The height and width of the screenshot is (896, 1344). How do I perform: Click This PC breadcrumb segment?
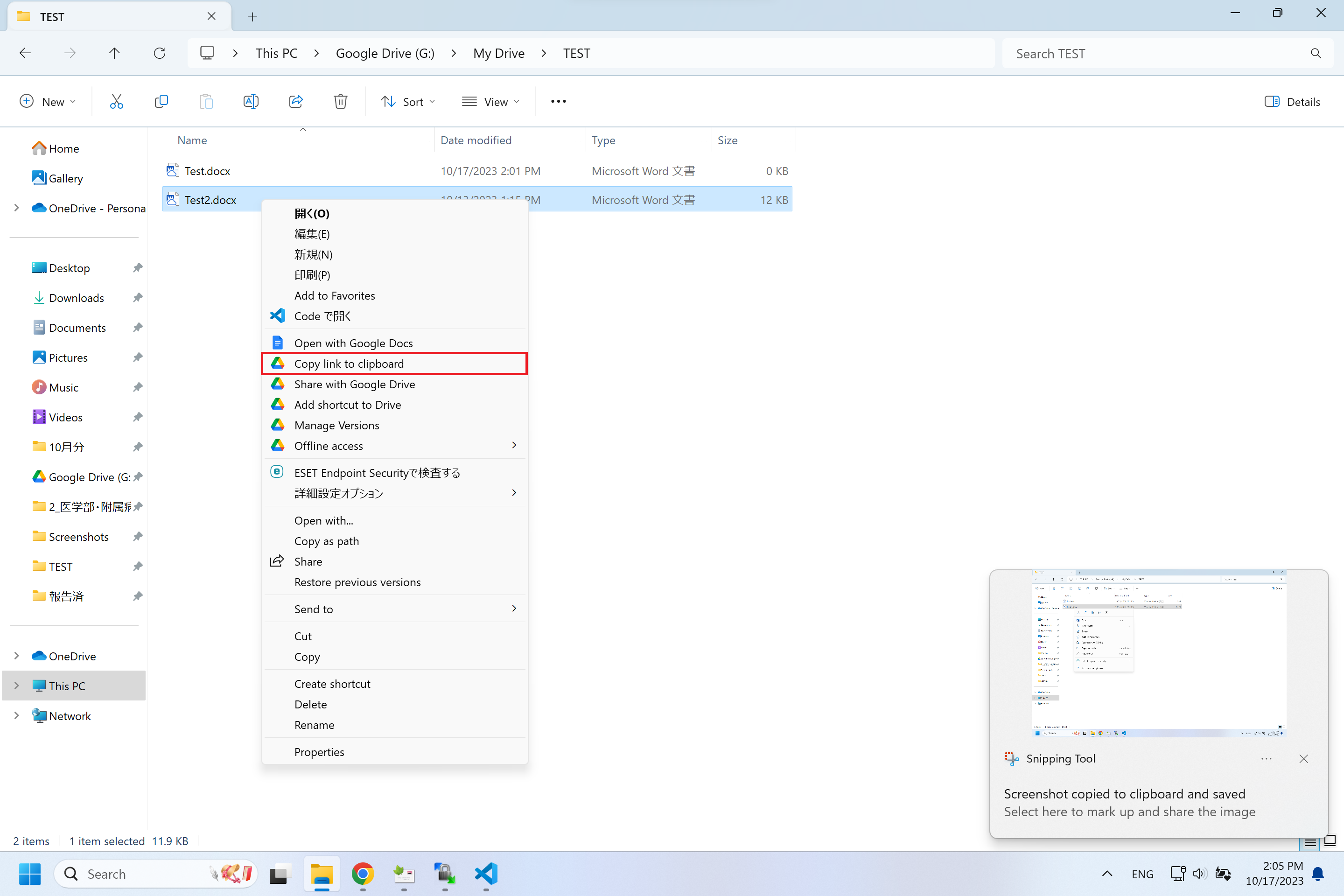click(x=277, y=53)
